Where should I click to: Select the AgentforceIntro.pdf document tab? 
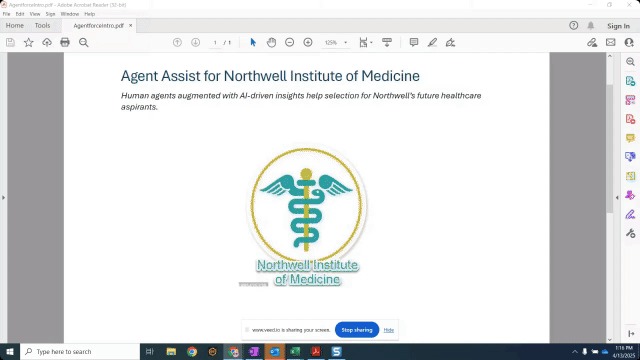[98, 25]
